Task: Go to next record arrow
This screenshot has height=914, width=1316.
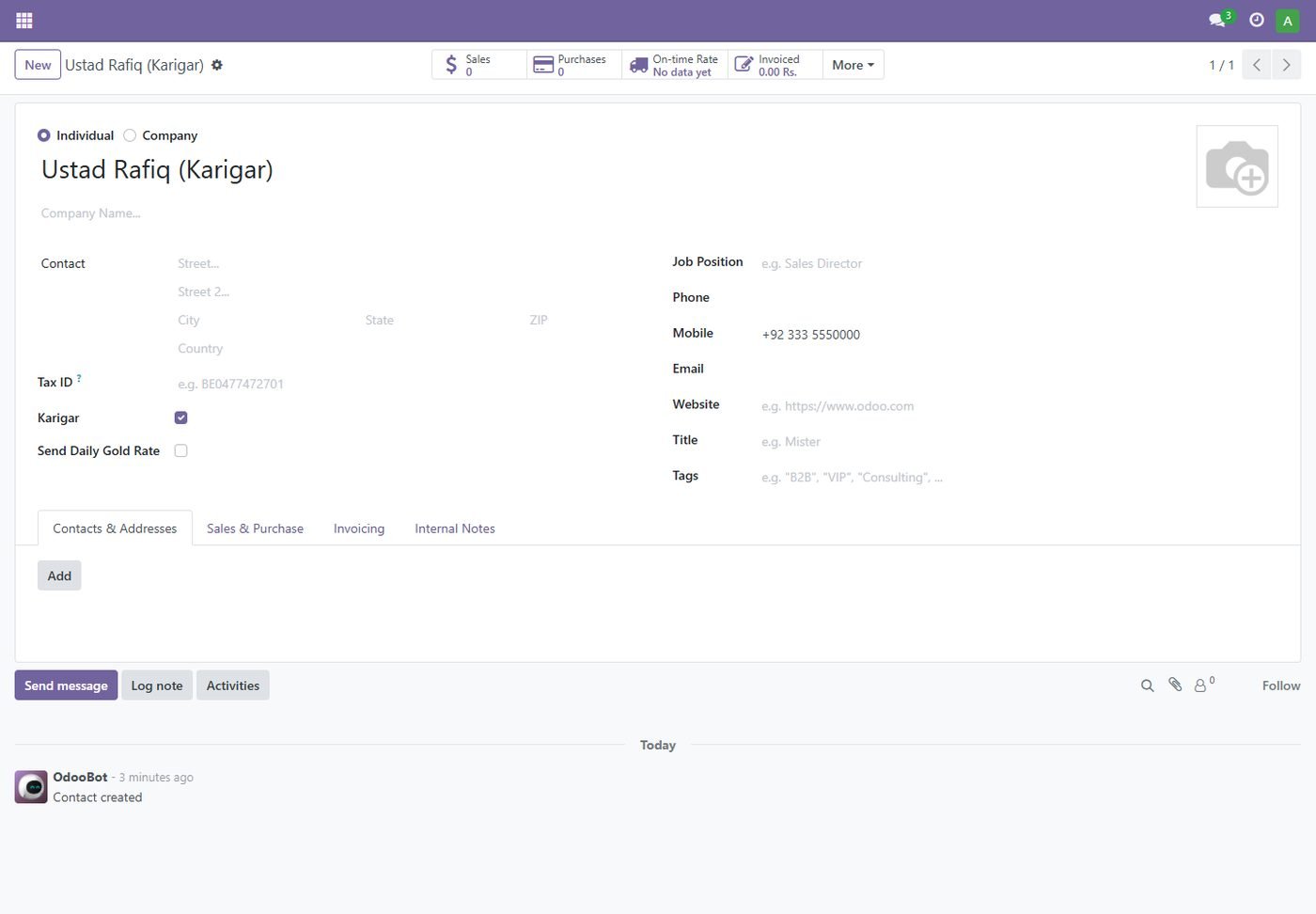Action: [x=1286, y=65]
